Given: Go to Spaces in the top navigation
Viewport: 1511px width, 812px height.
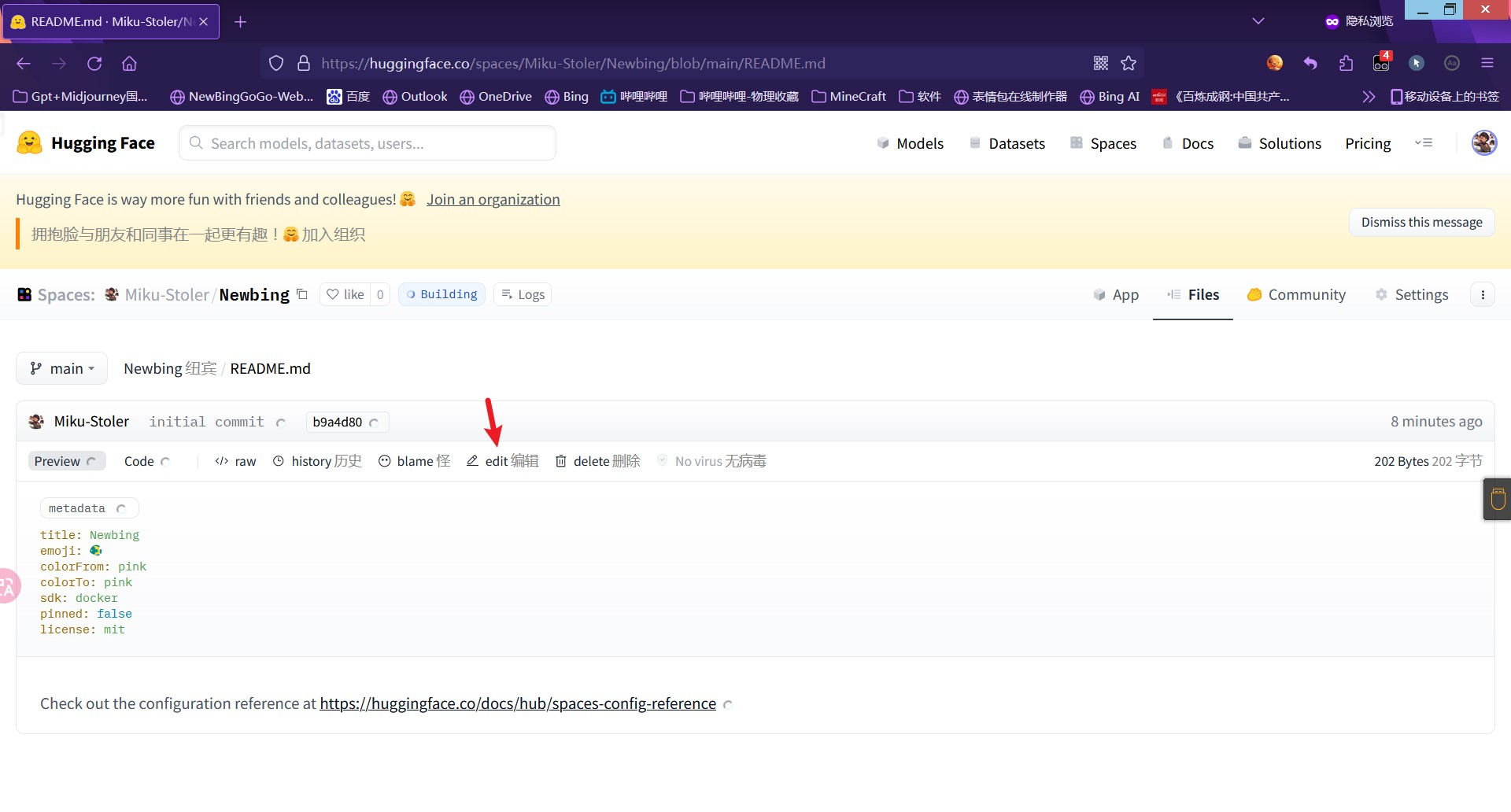Looking at the screenshot, I should click(1103, 143).
